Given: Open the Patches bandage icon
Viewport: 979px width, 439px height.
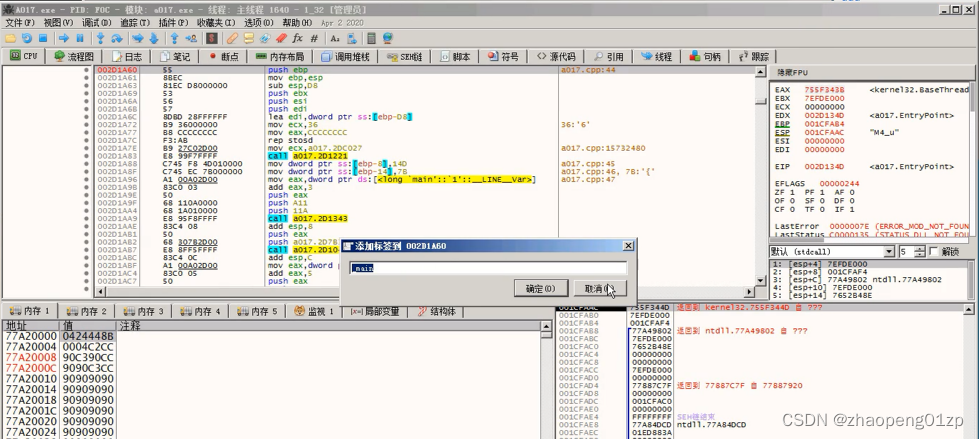Looking at the screenshot, I should [x=232, y=39].
